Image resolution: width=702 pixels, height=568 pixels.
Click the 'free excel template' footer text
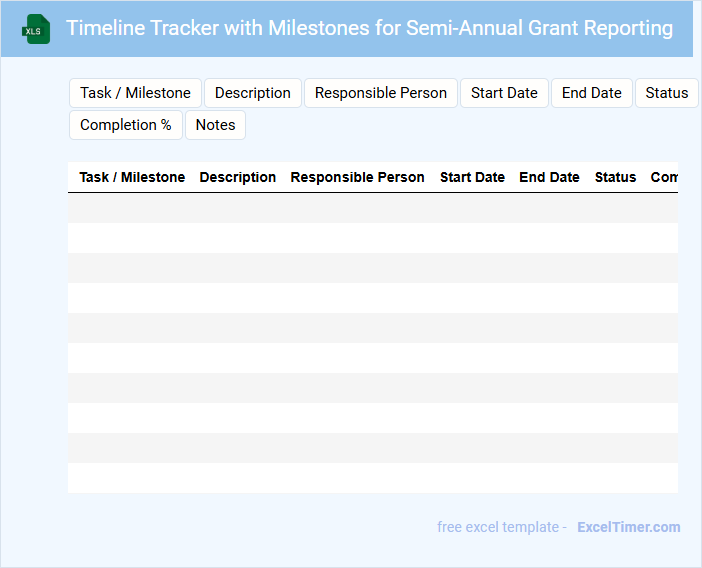click(x=502, y=527)
